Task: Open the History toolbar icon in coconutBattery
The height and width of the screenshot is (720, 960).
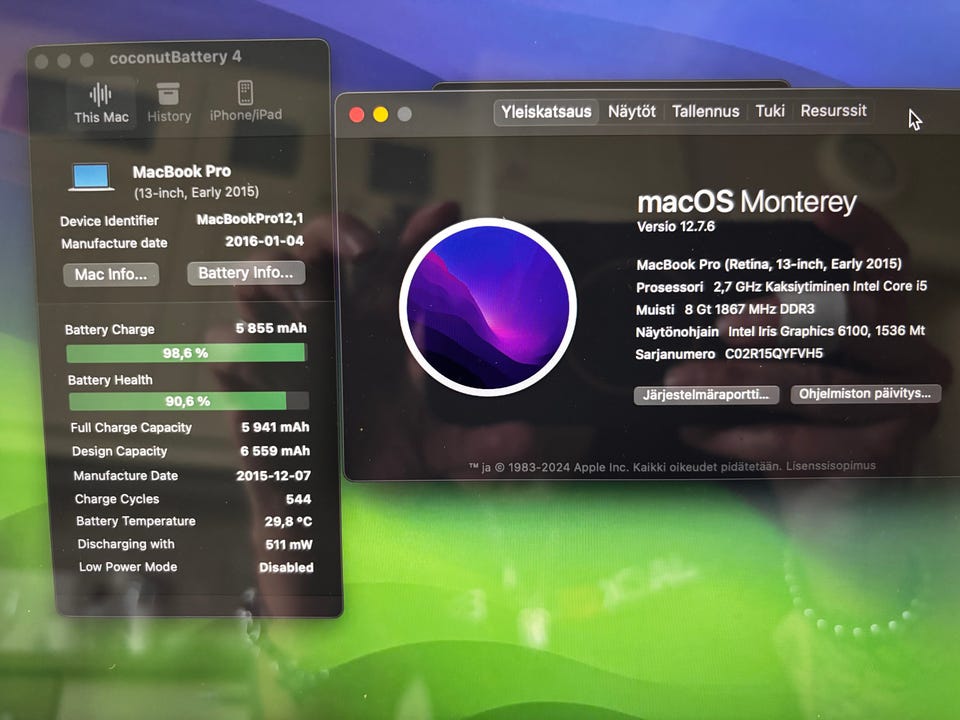Action: point(169,102)
